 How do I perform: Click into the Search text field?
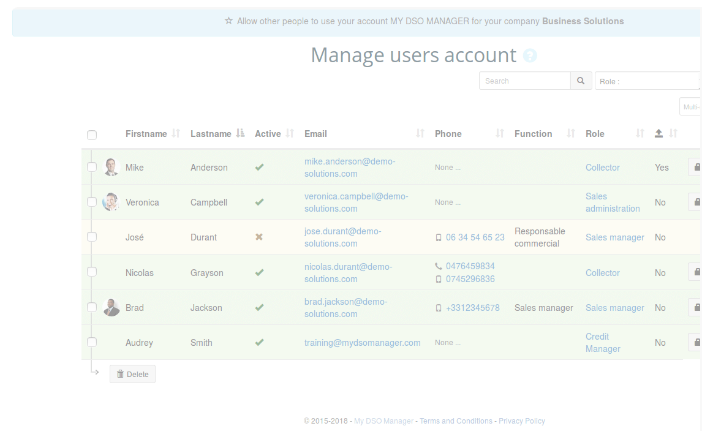point(524,81)
